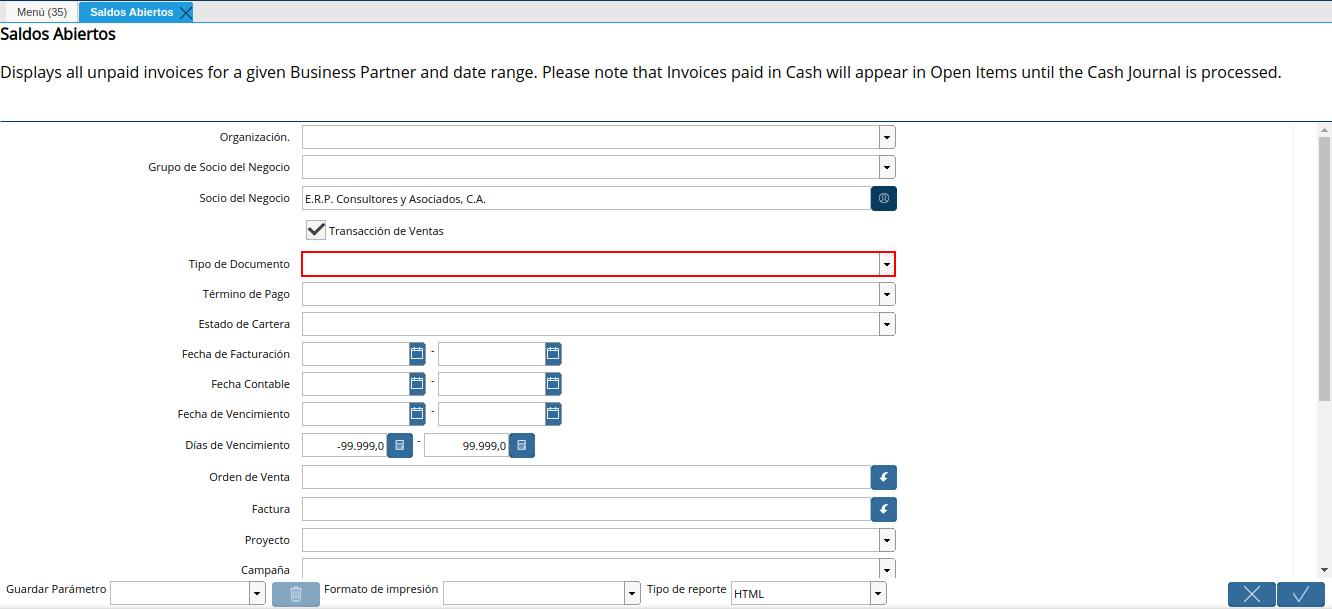This screenshot has width=1332, height=609.
Task: Open end calendar for Fecha de Facturación
Action: [553, 354]
